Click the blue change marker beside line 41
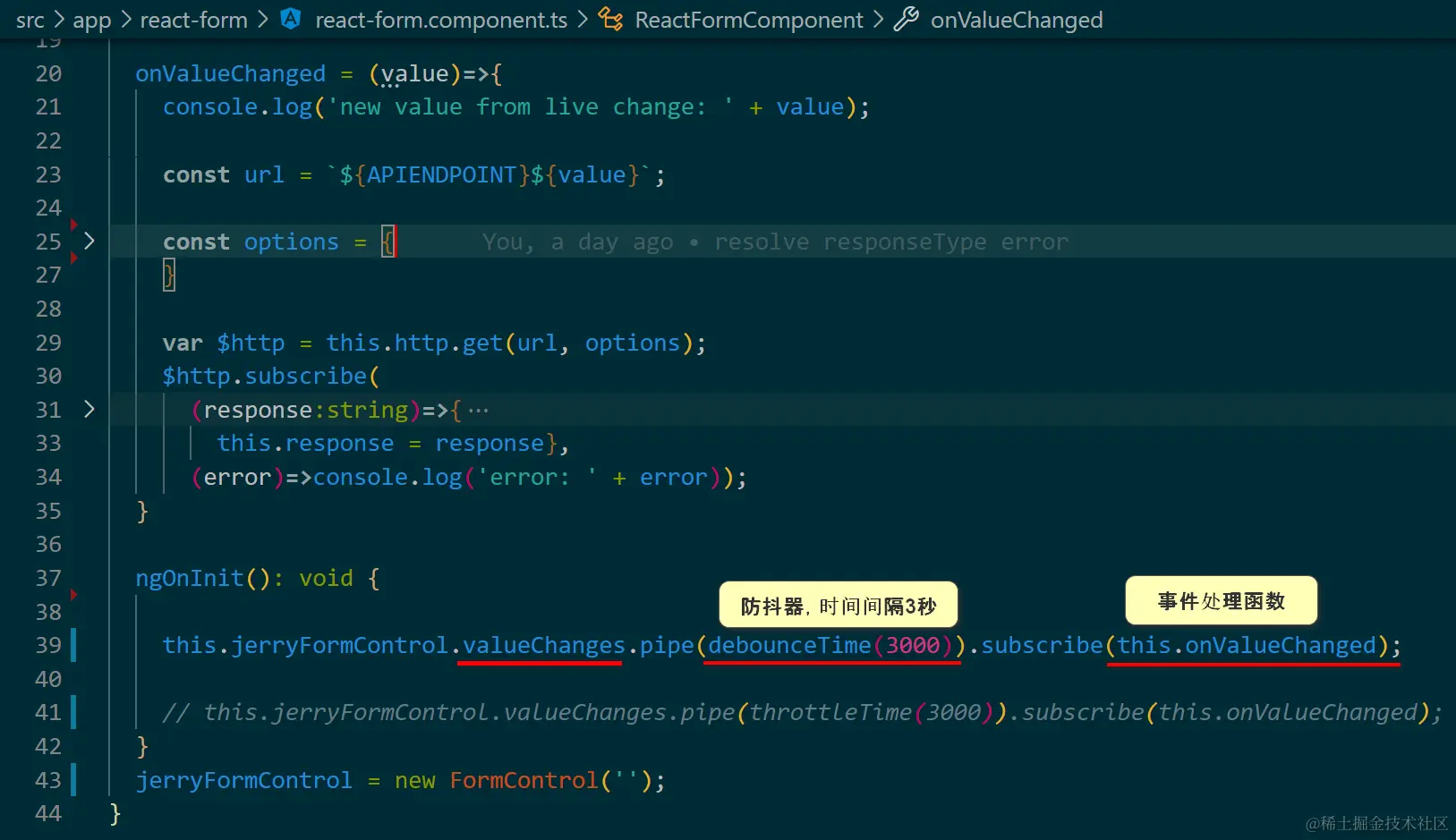 [73, 712]
